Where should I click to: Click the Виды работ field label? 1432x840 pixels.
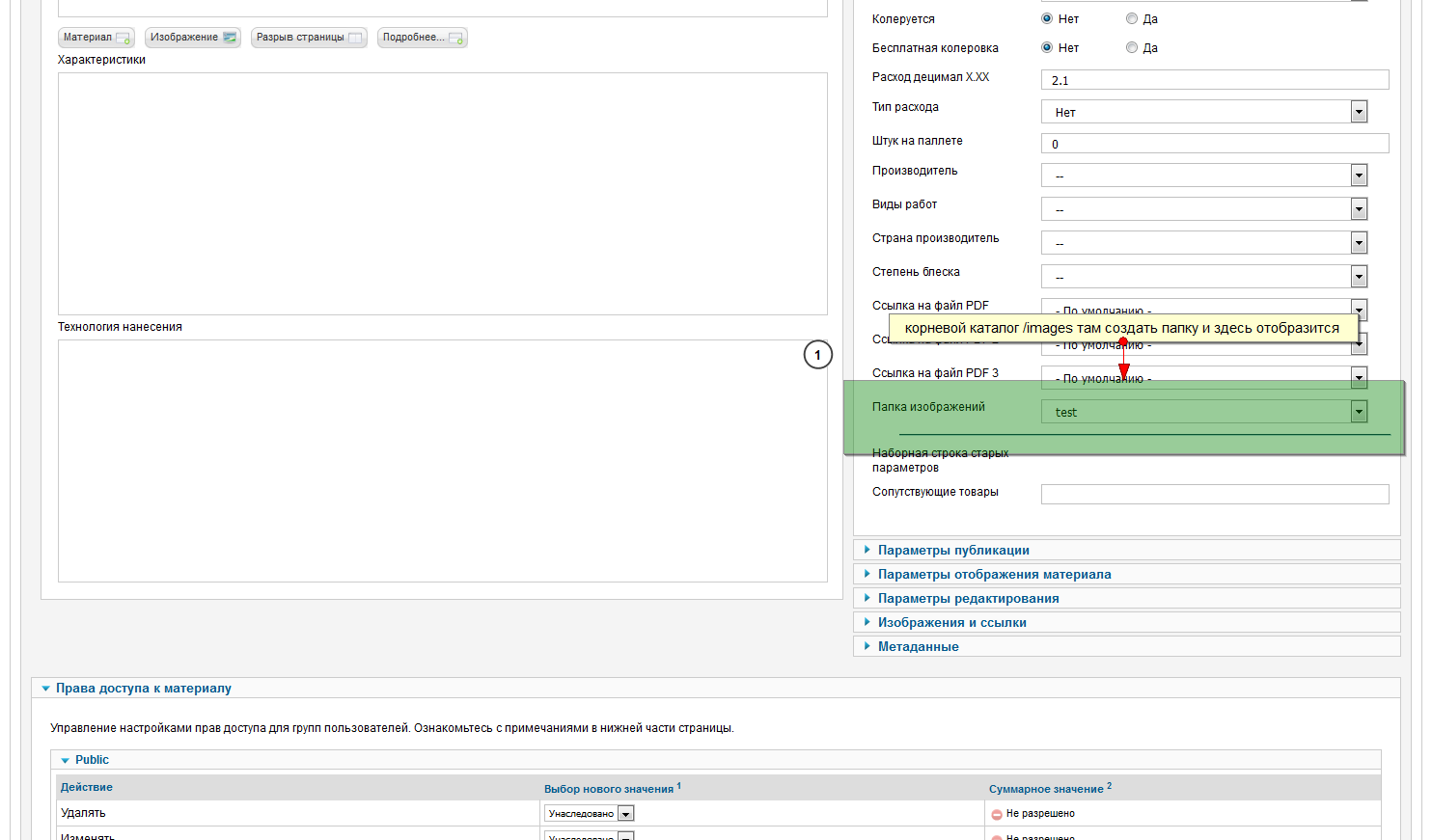click(x=904, y=204)
